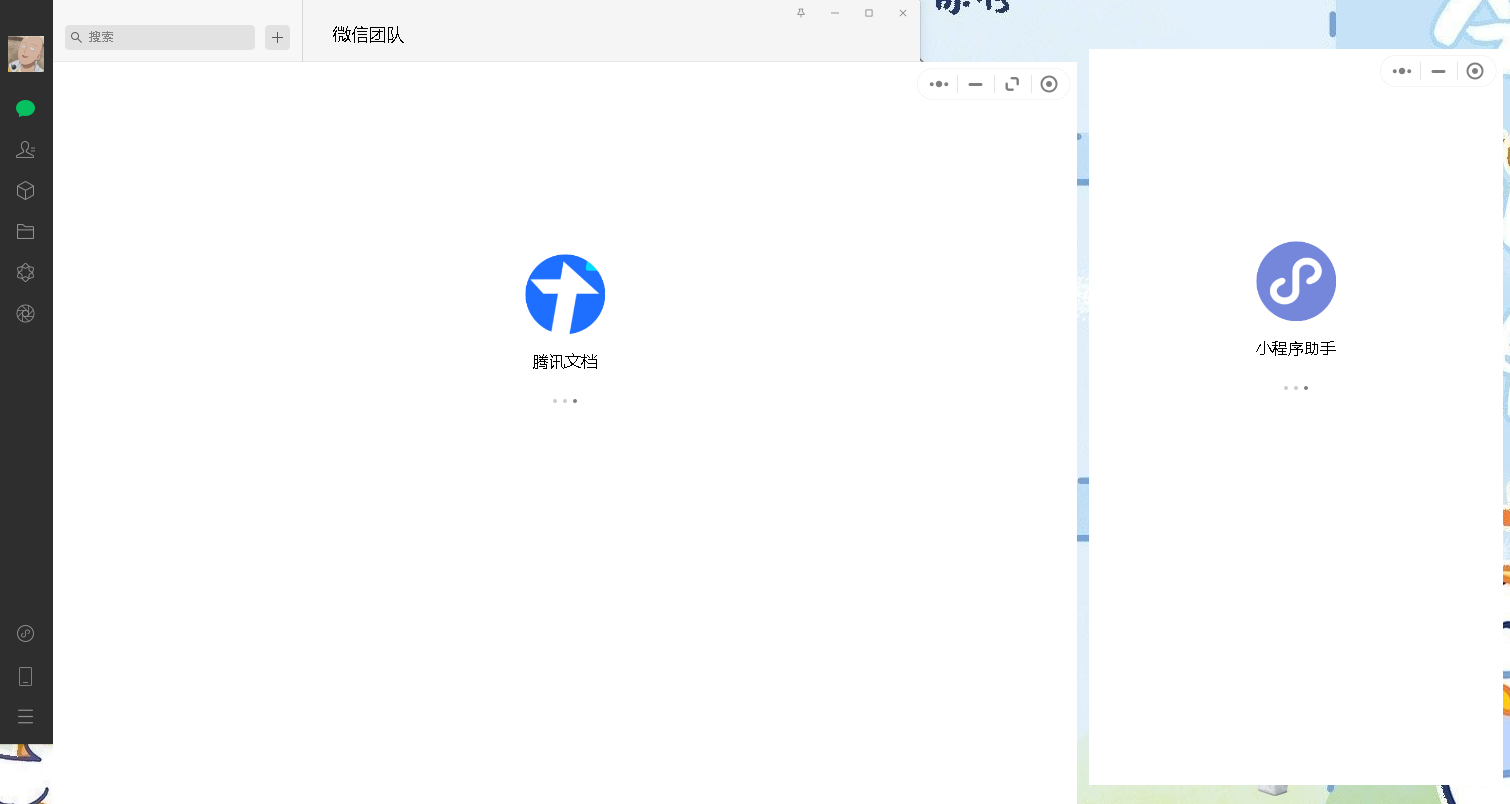The height and width of the screenshot is (804, 1510).
Task: Minimize the WeChat main window
Action: pyautogui.click(x=835, y=13)
